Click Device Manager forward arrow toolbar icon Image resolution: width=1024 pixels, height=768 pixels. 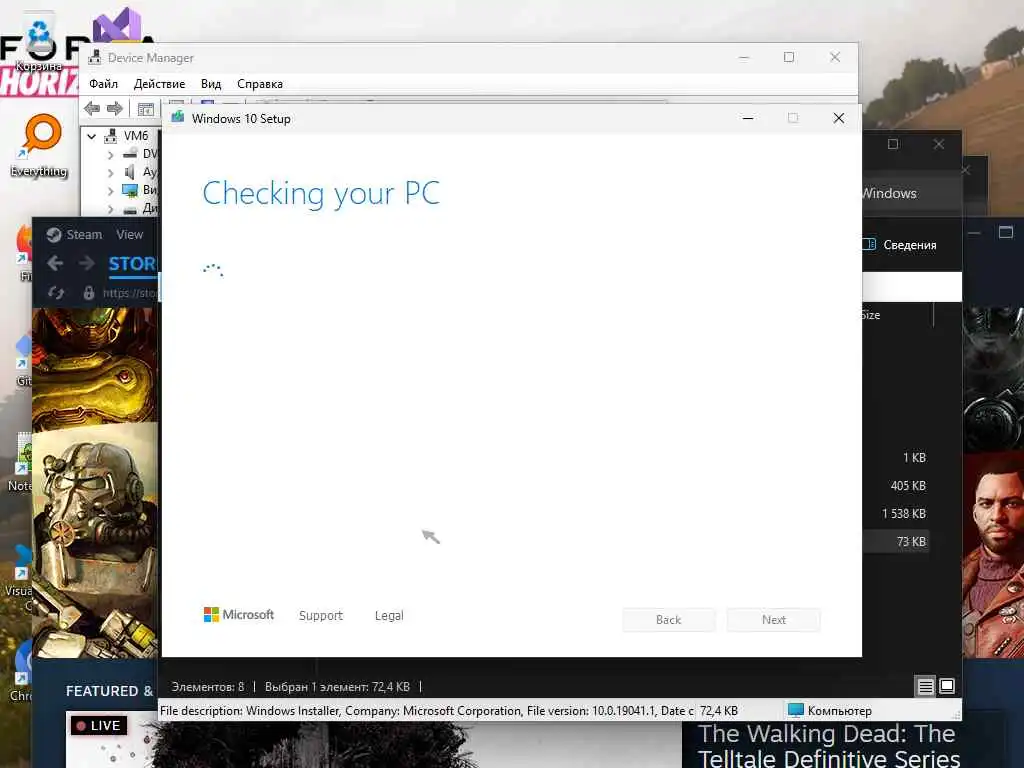[x=115, y=108]
